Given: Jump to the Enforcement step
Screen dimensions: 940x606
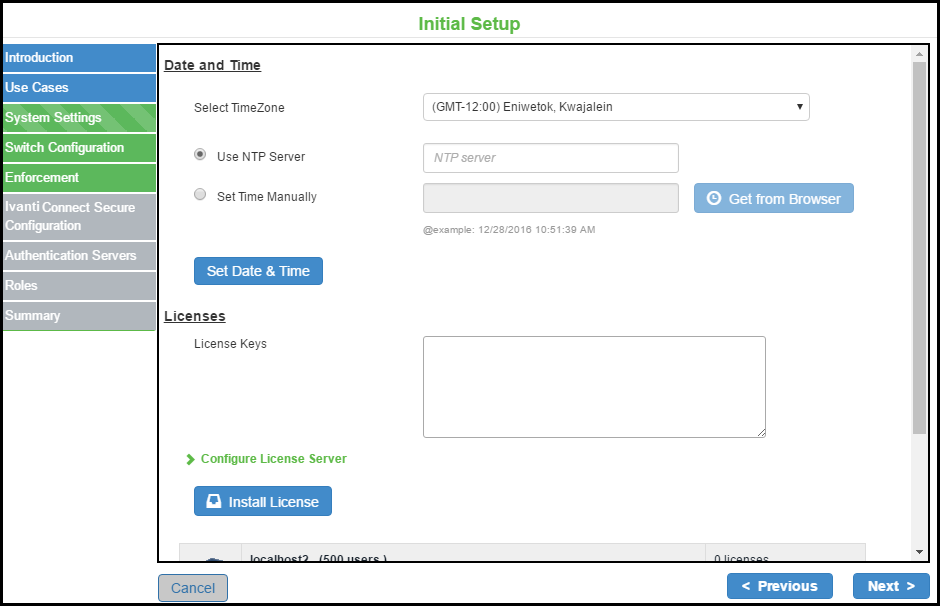Looking at the screenshot, I should pyautogui.click(x=78, y=178).
